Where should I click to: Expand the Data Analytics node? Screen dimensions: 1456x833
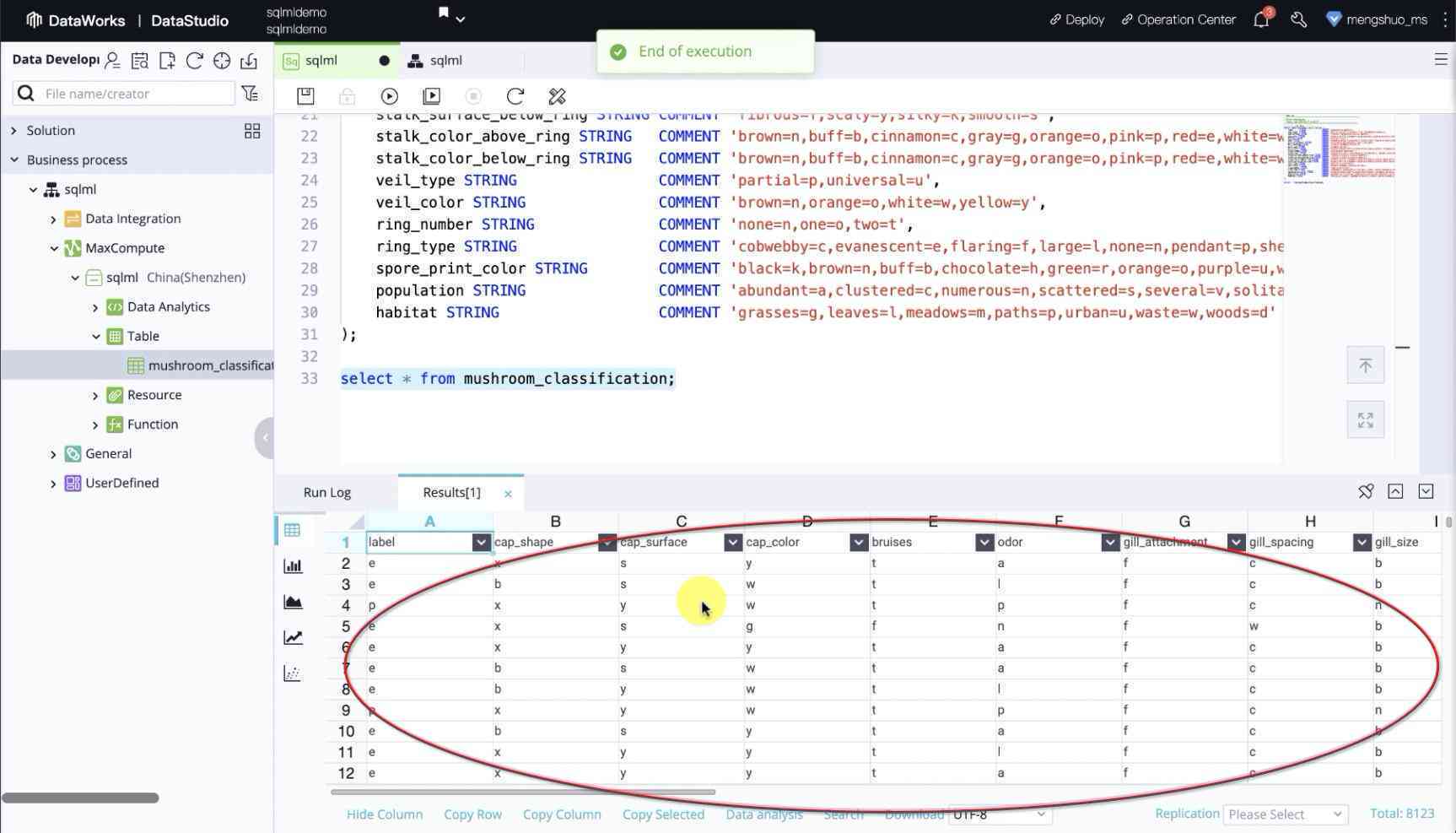coord(95,307)
